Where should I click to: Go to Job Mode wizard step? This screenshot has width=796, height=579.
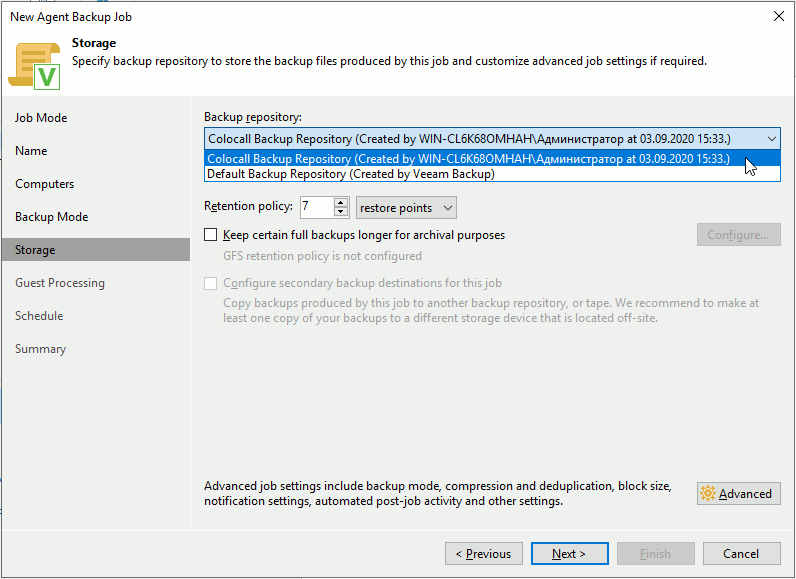pos(41,118)
